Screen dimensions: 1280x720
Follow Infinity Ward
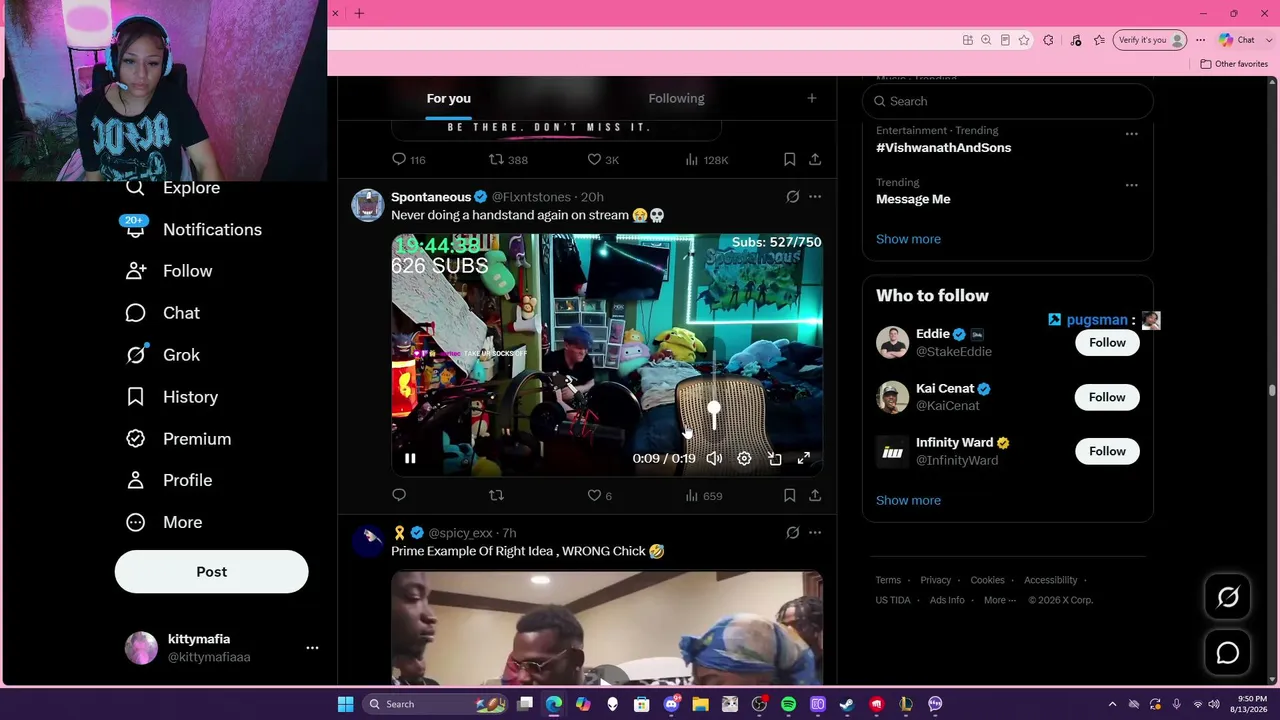[x=1107, y=451]
